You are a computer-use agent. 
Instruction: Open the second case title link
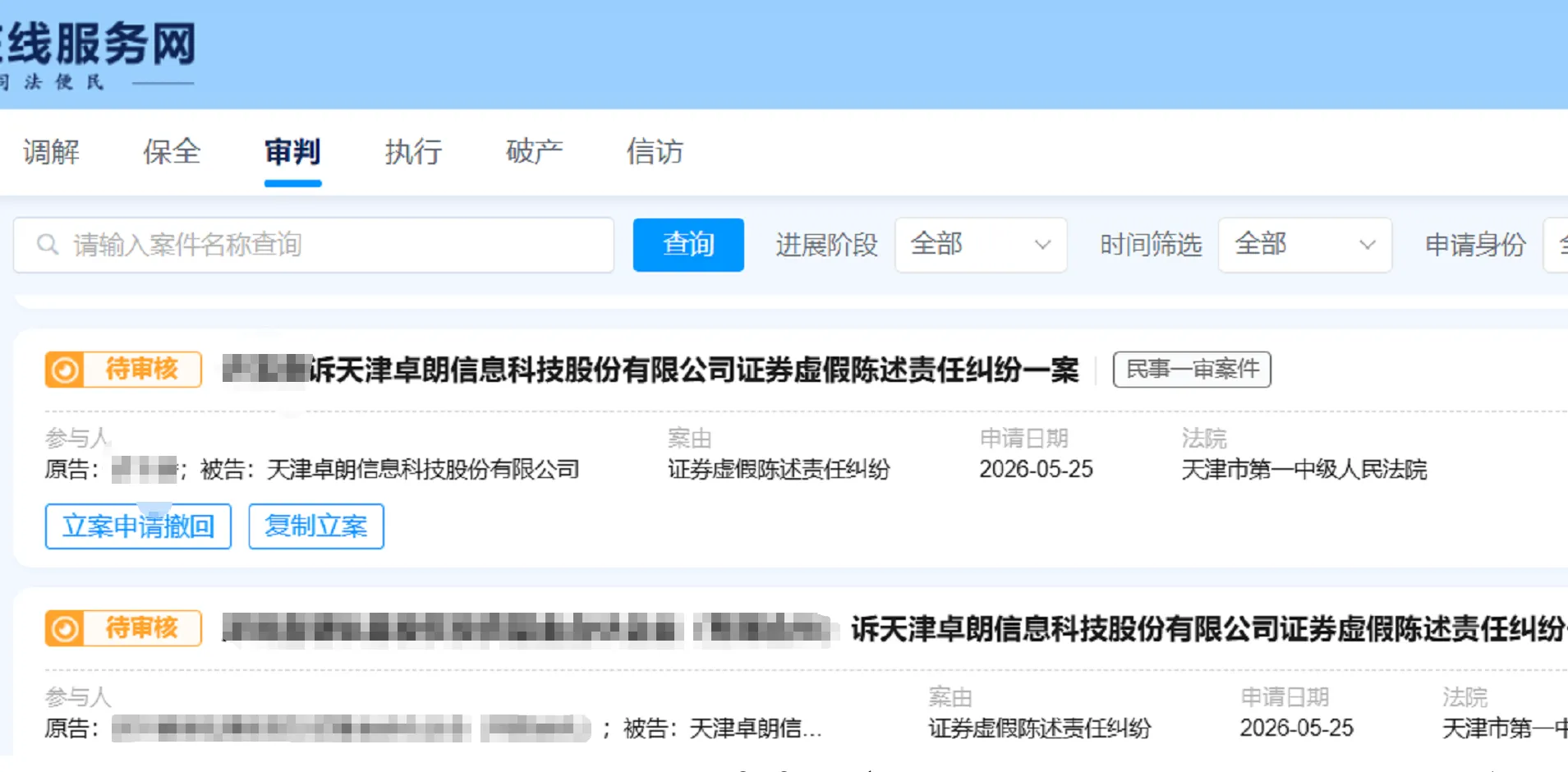point(894,630)
